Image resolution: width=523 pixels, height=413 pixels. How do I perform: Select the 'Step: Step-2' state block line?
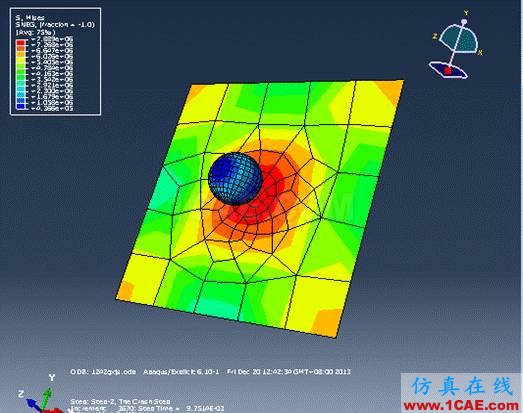tap(120, 401)
